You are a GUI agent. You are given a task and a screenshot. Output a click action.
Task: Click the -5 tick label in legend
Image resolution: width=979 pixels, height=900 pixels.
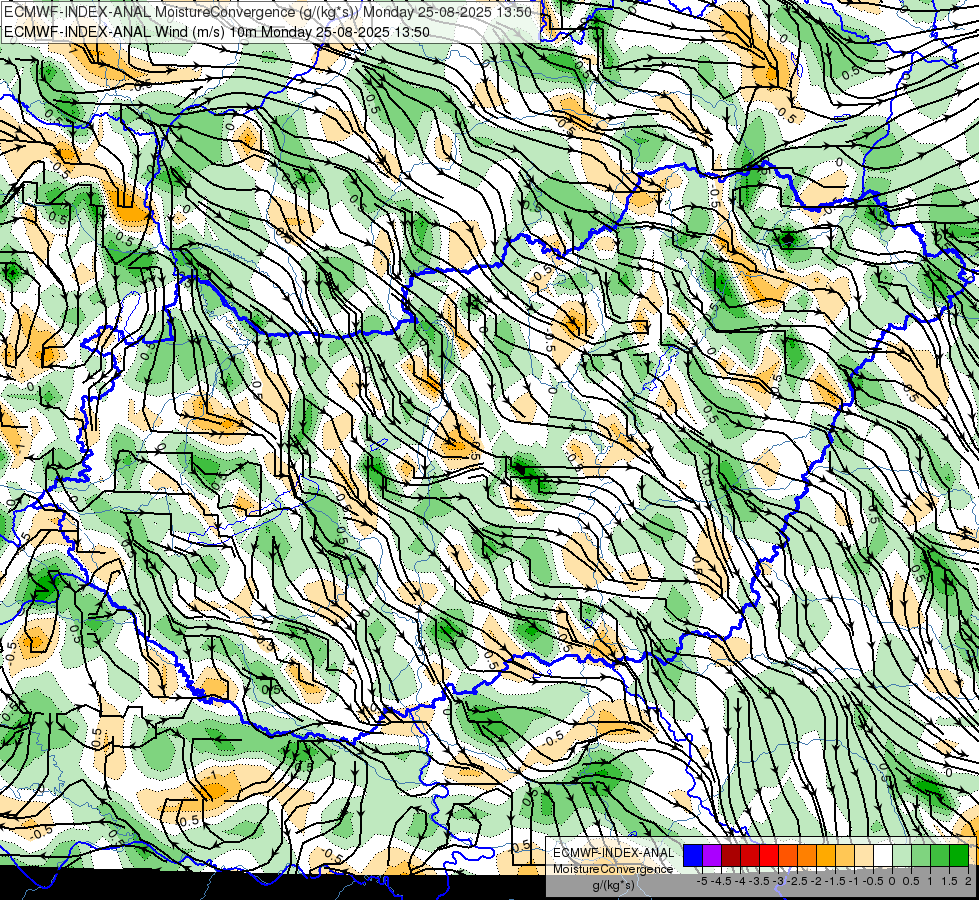pyautogui.click(x=702, y=881)
